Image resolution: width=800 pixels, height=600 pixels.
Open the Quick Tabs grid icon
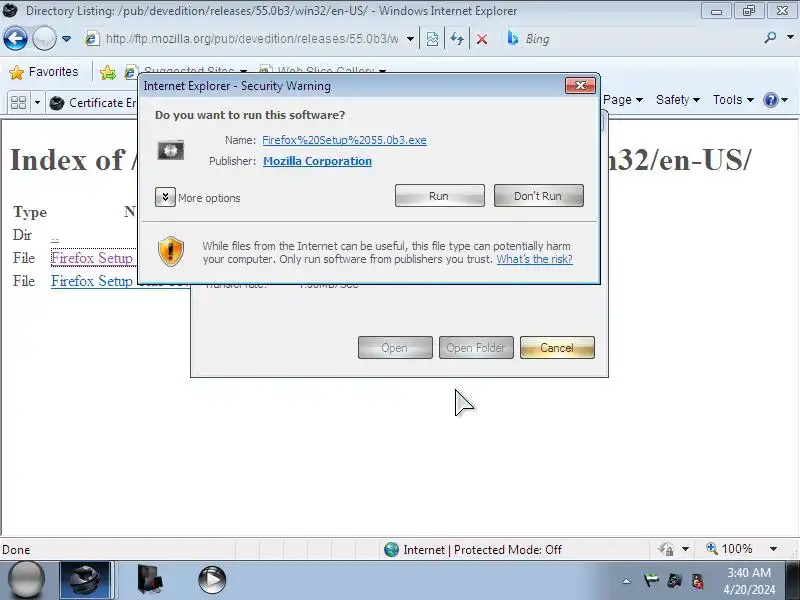click(x=18, y=103)
